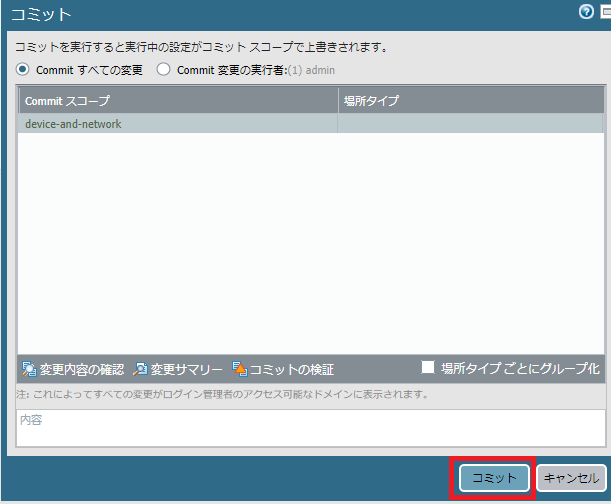
Task: Click the Commit スコープ column header
Action: coord(178,101)
